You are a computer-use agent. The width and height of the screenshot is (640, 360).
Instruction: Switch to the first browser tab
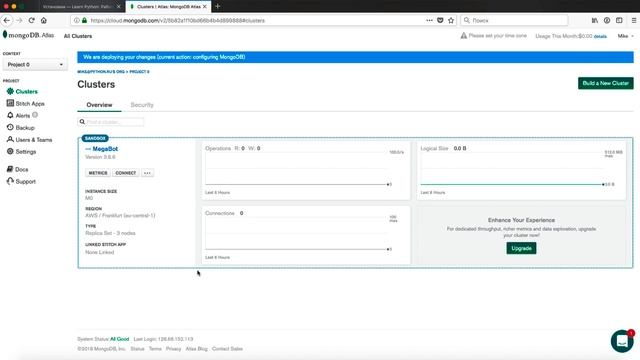[x=81, y=7]
